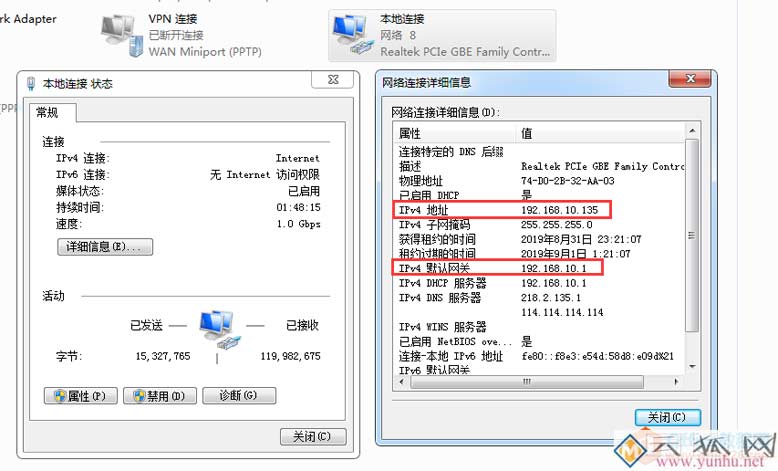Image resolution: width=778 pixels, height=471 pixels.
Task: Click the Realtek PCIe GBE Family adapter text
Action: click(x=465, y=52)
